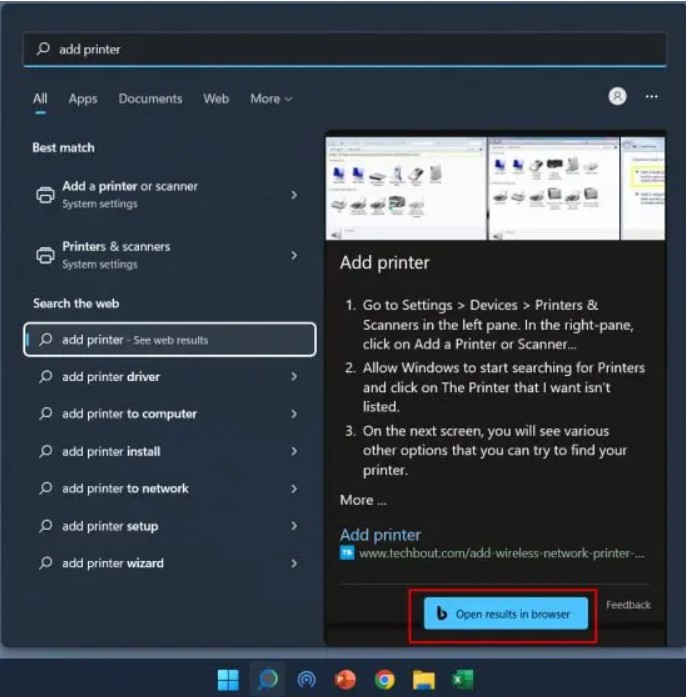
Task: Launch PowerPoint from the taskbar
Action: click(346, 680)
